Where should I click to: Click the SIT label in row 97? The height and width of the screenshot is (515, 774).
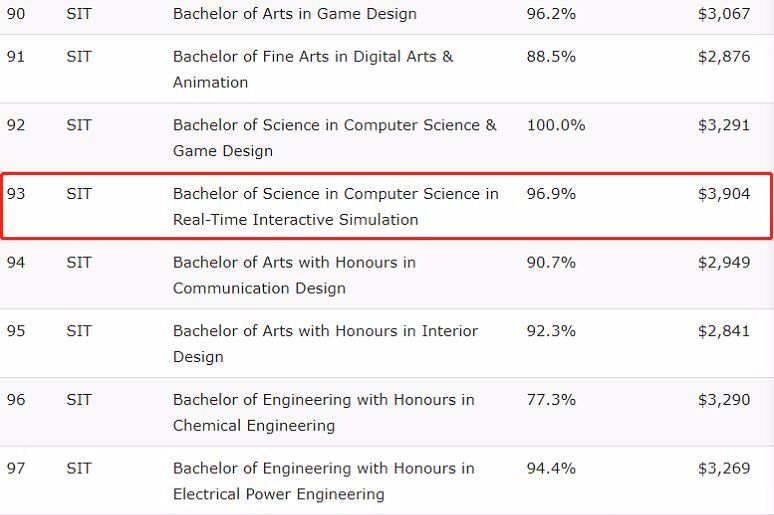point(79,468)
